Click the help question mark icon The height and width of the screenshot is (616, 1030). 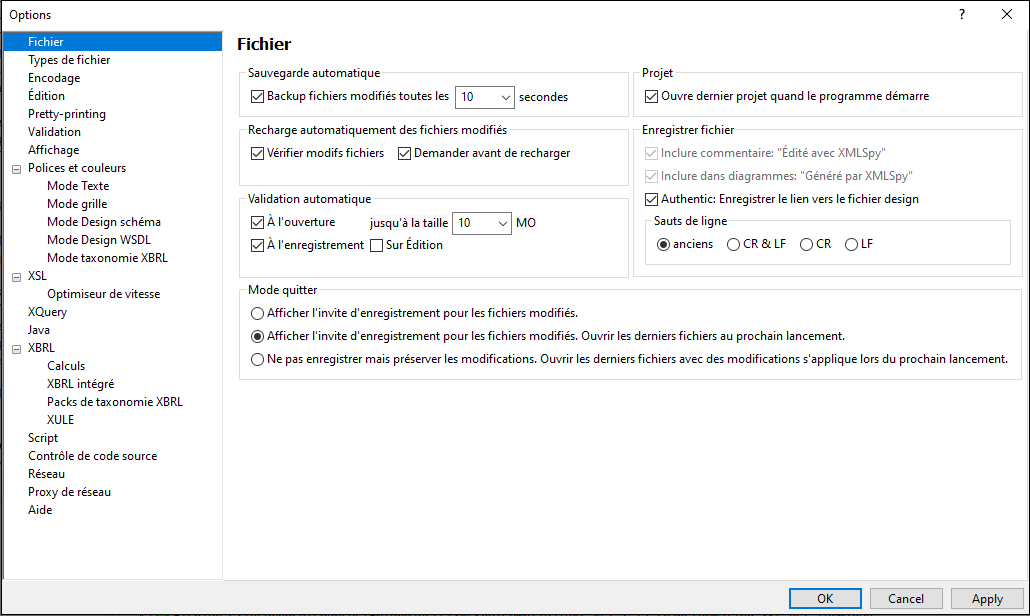coord(961,14)
